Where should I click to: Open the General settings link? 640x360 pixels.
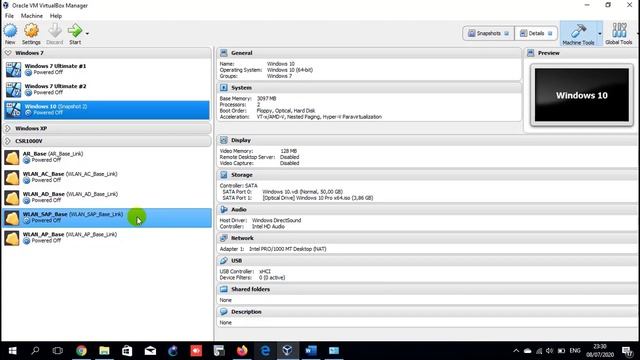pyautogui.click(x=242, y=53)
